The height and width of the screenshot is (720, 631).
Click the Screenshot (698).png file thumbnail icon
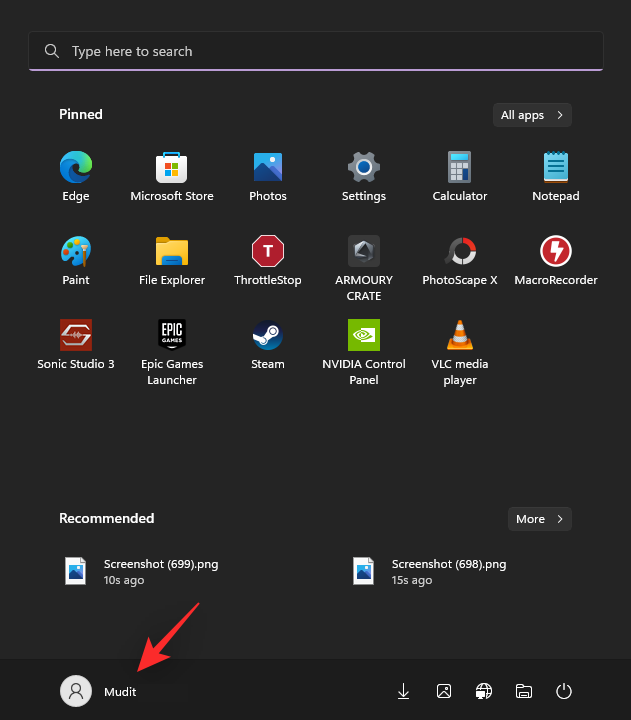[364, 571]
